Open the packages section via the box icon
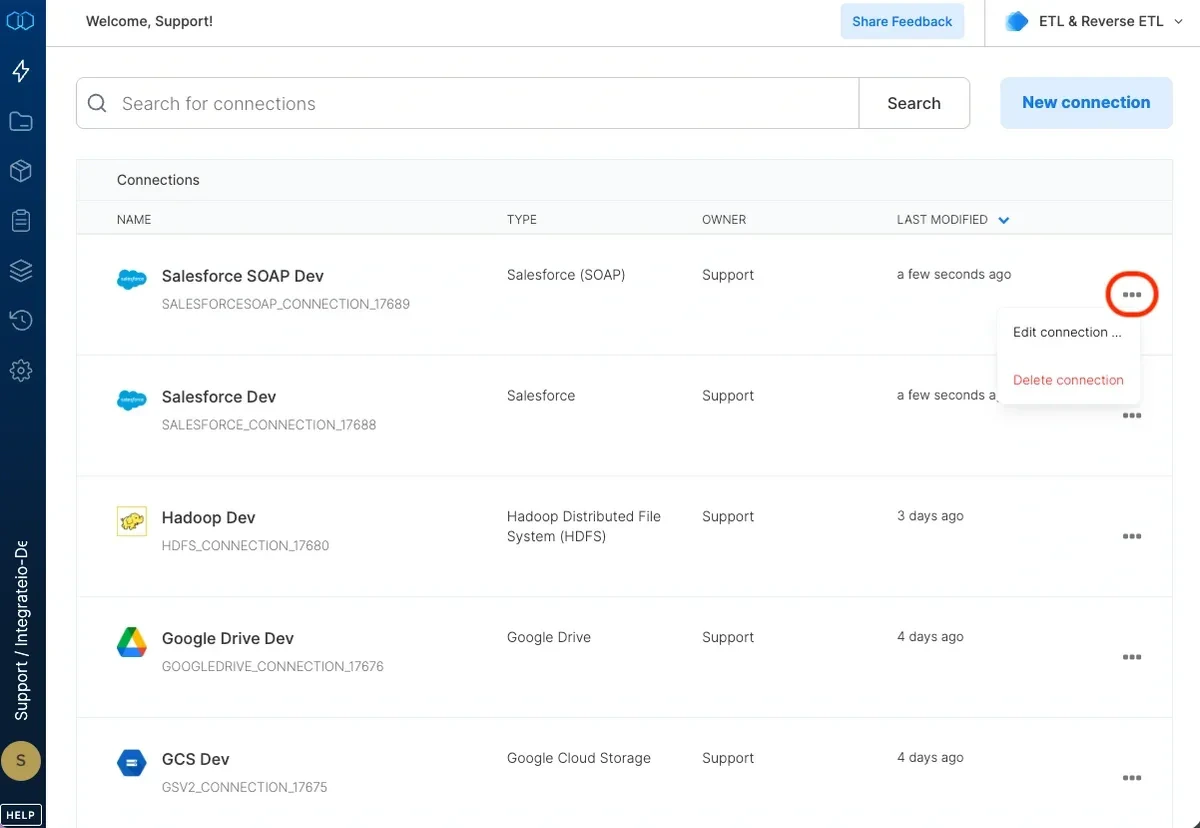This screenshot has height=828, width=1200. [21, 171]
